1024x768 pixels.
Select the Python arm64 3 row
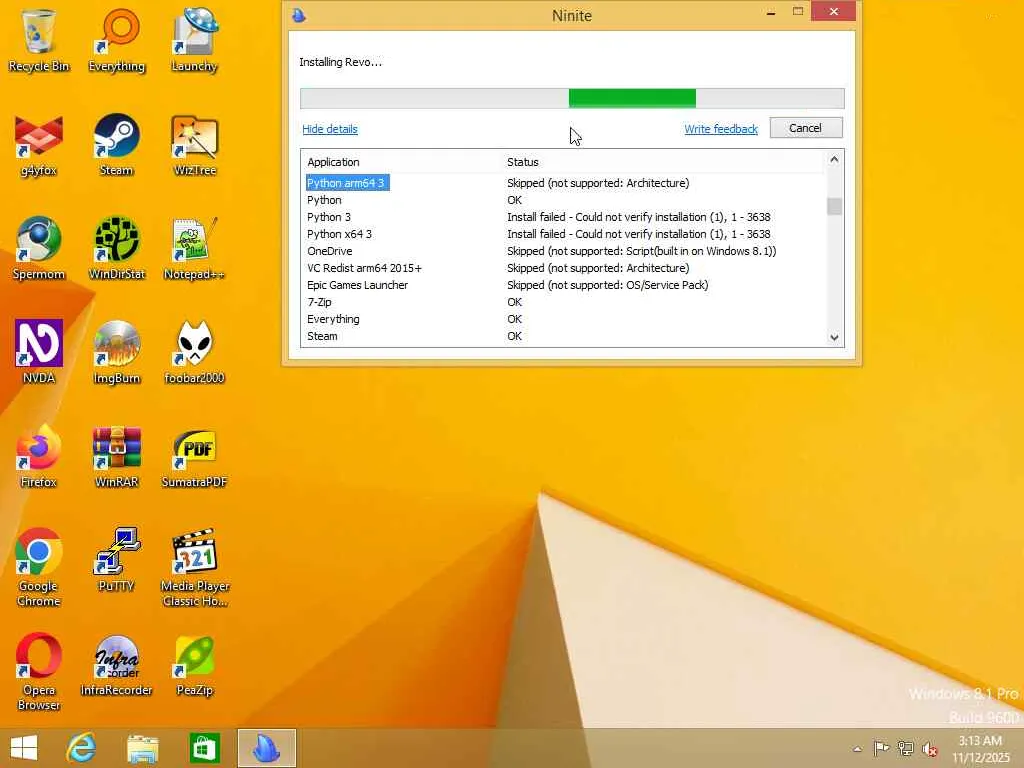point(563,183)
